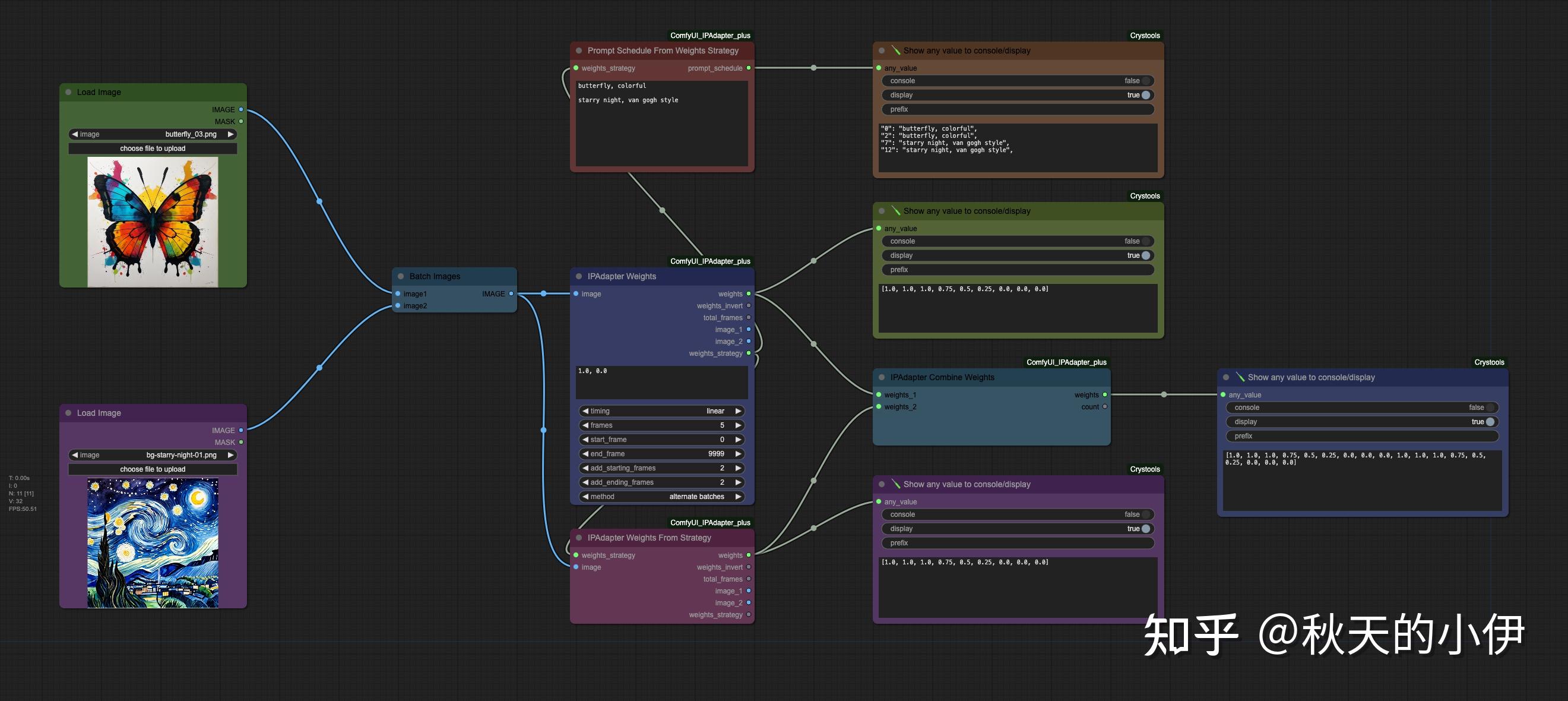Click the ComfyUI_IPAdapter_plus badge above IPAdapter Combine Weights
The image size is (1568, 701).
1066,362
